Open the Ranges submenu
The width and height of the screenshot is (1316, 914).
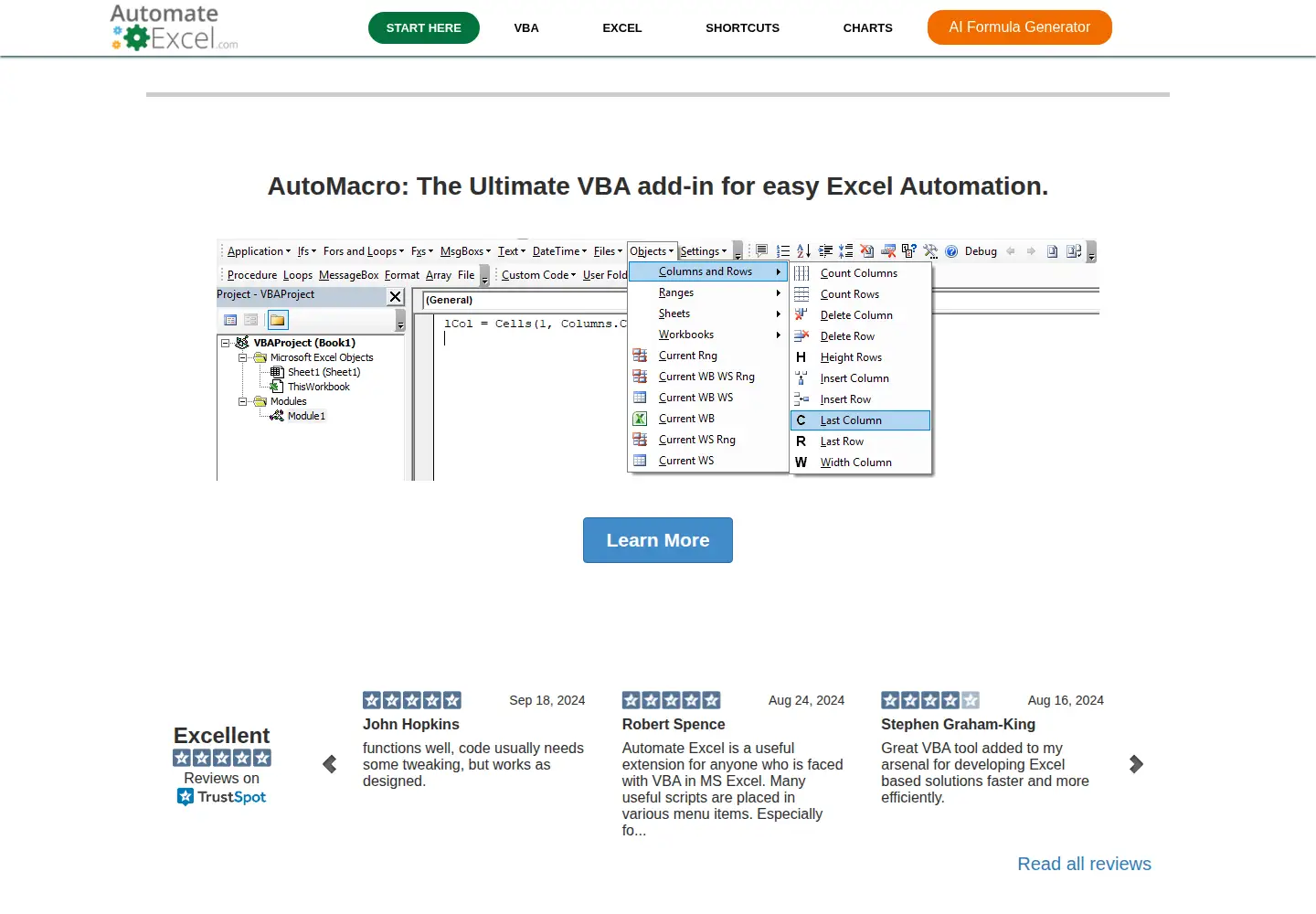(x=708, y=292)
